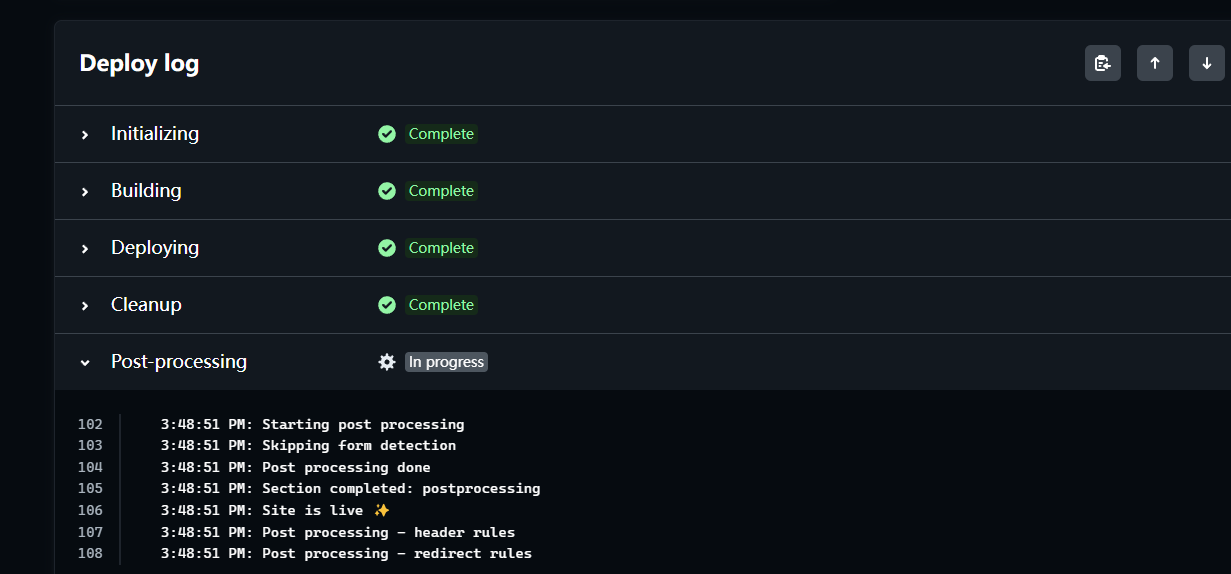Click the green checkmark next to Cleanup
This screenshot has height=574, width=1231.
coord(387,305)
